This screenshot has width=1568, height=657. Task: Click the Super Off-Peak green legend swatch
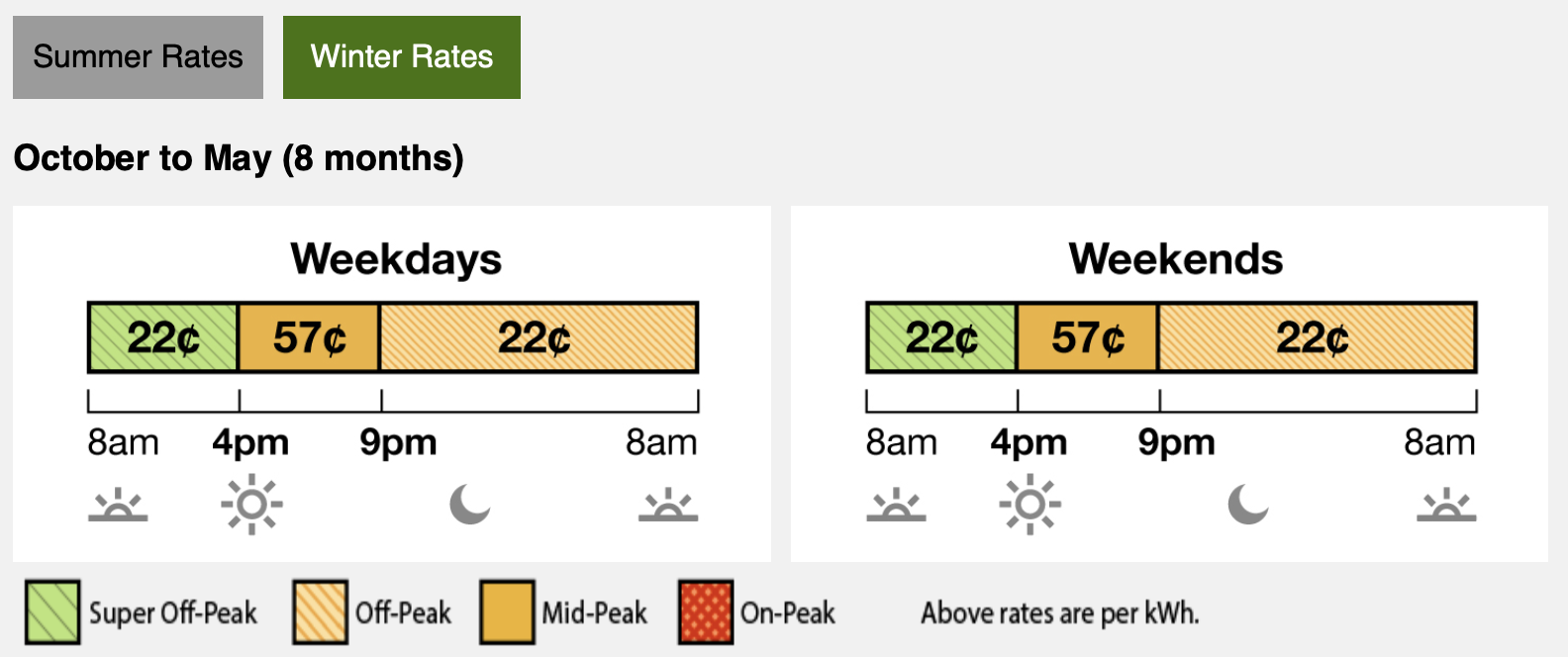[x=52, y=612]
